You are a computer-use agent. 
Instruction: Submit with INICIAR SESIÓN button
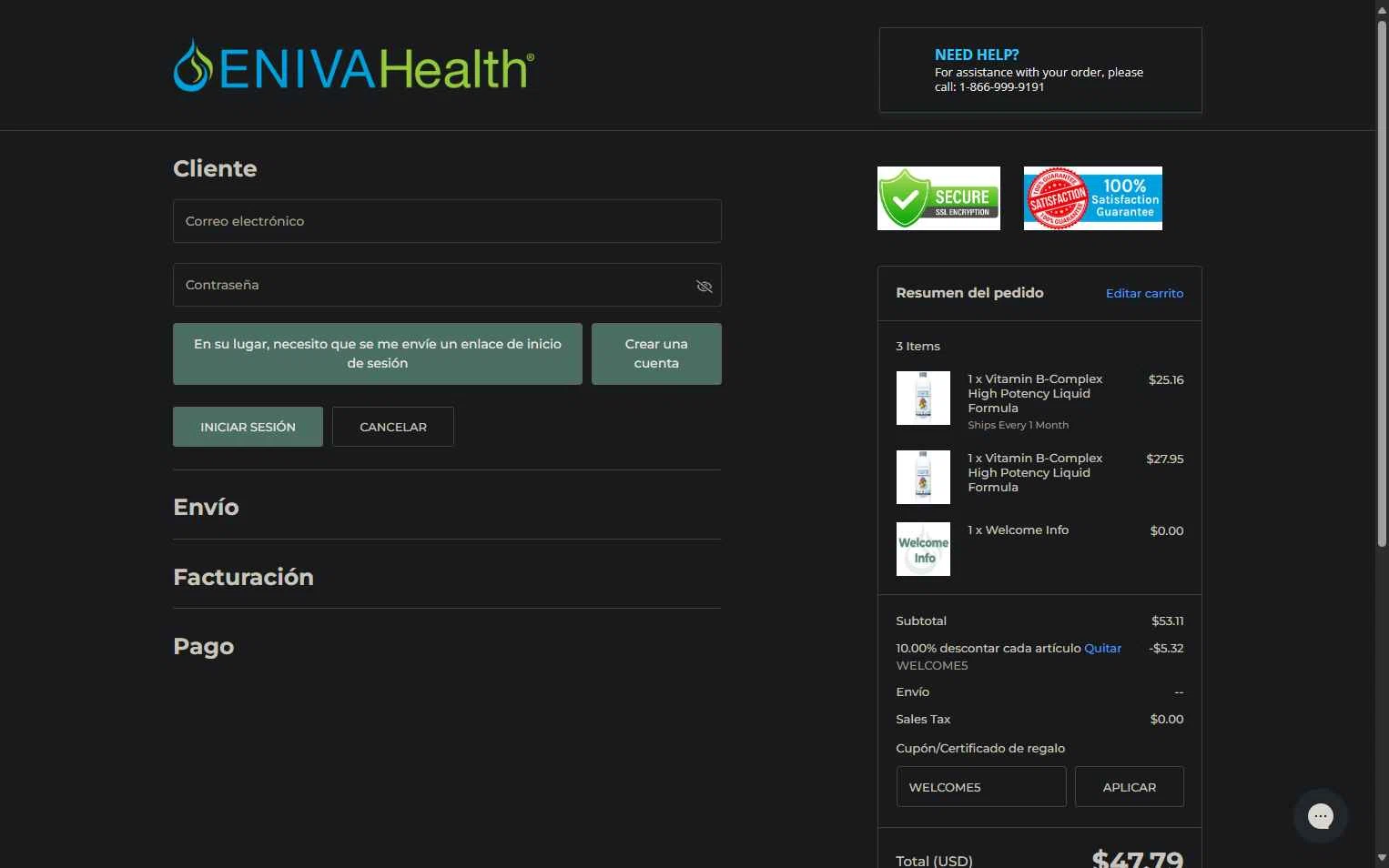click(248, 427)
